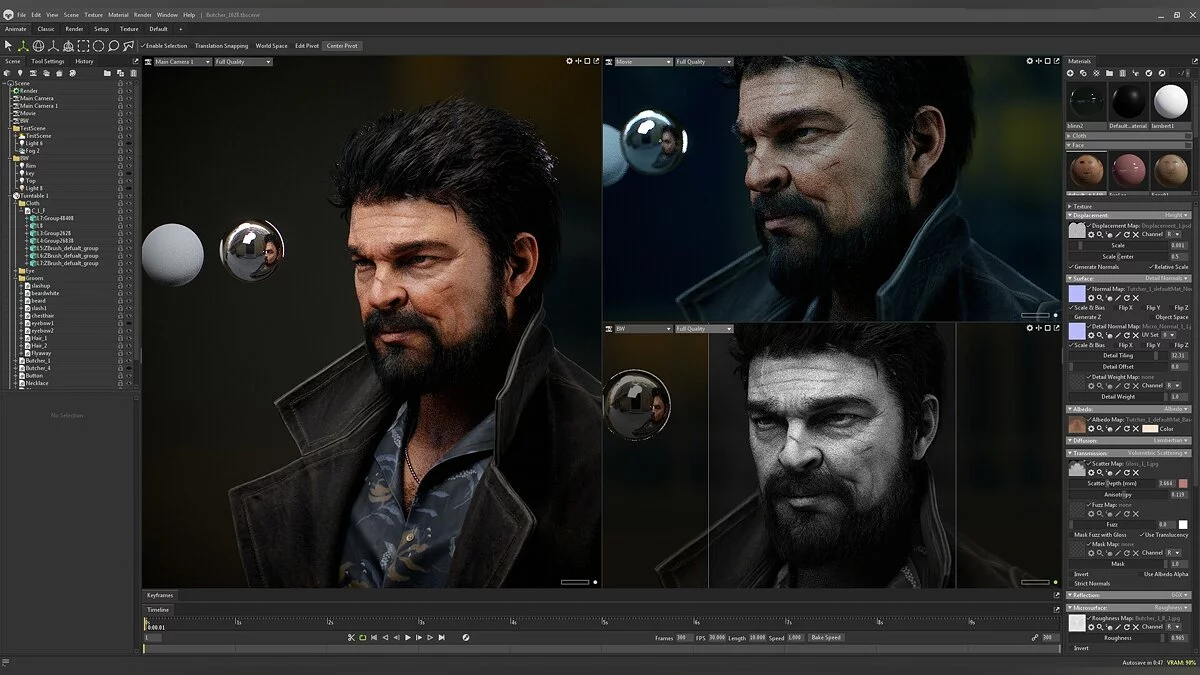Click the Center Pivot button
This screenshot has height=675, width=1200.
(x=342, y=46)
